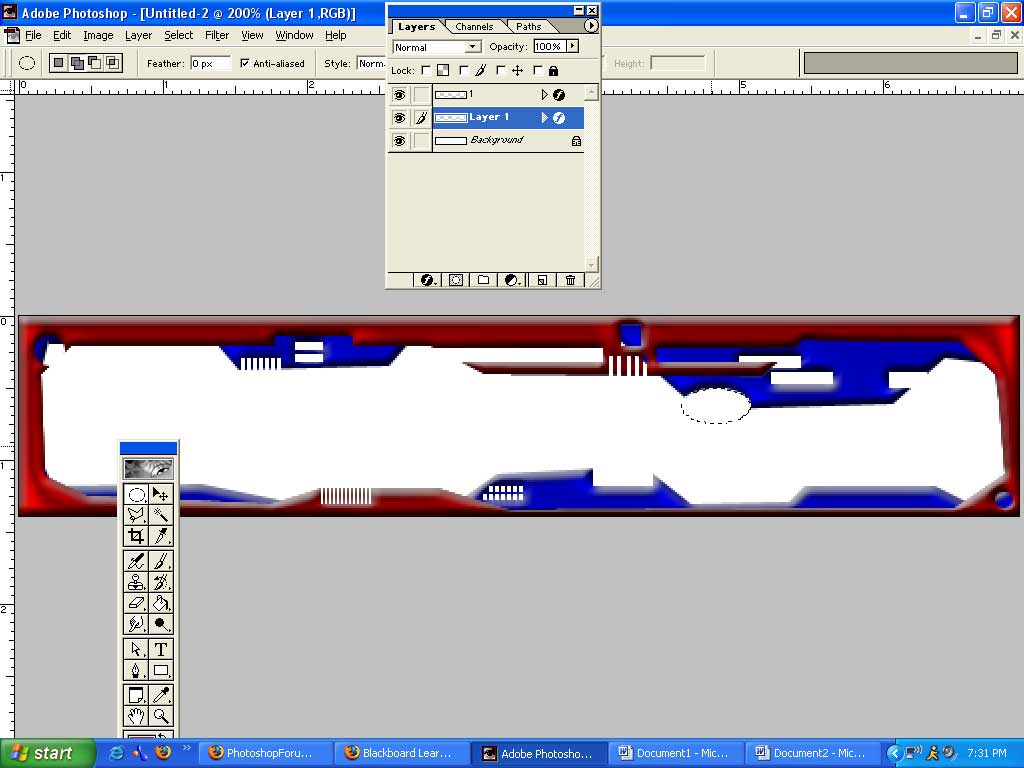Enable lock transparent pixels checkbox
1024x768 pixels.
point(426,71)
